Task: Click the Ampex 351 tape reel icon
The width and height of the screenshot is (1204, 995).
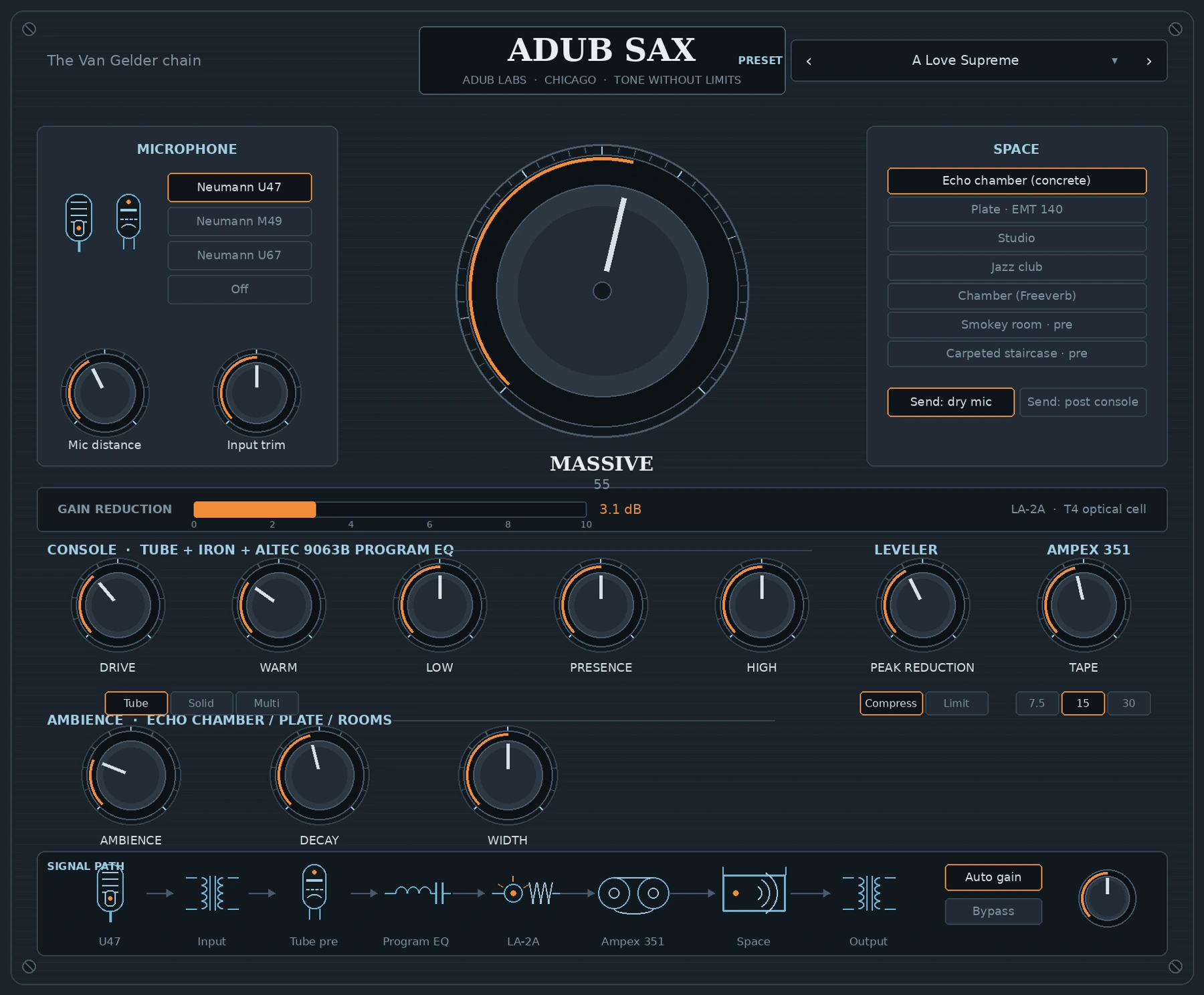Action: coord(633,895)
